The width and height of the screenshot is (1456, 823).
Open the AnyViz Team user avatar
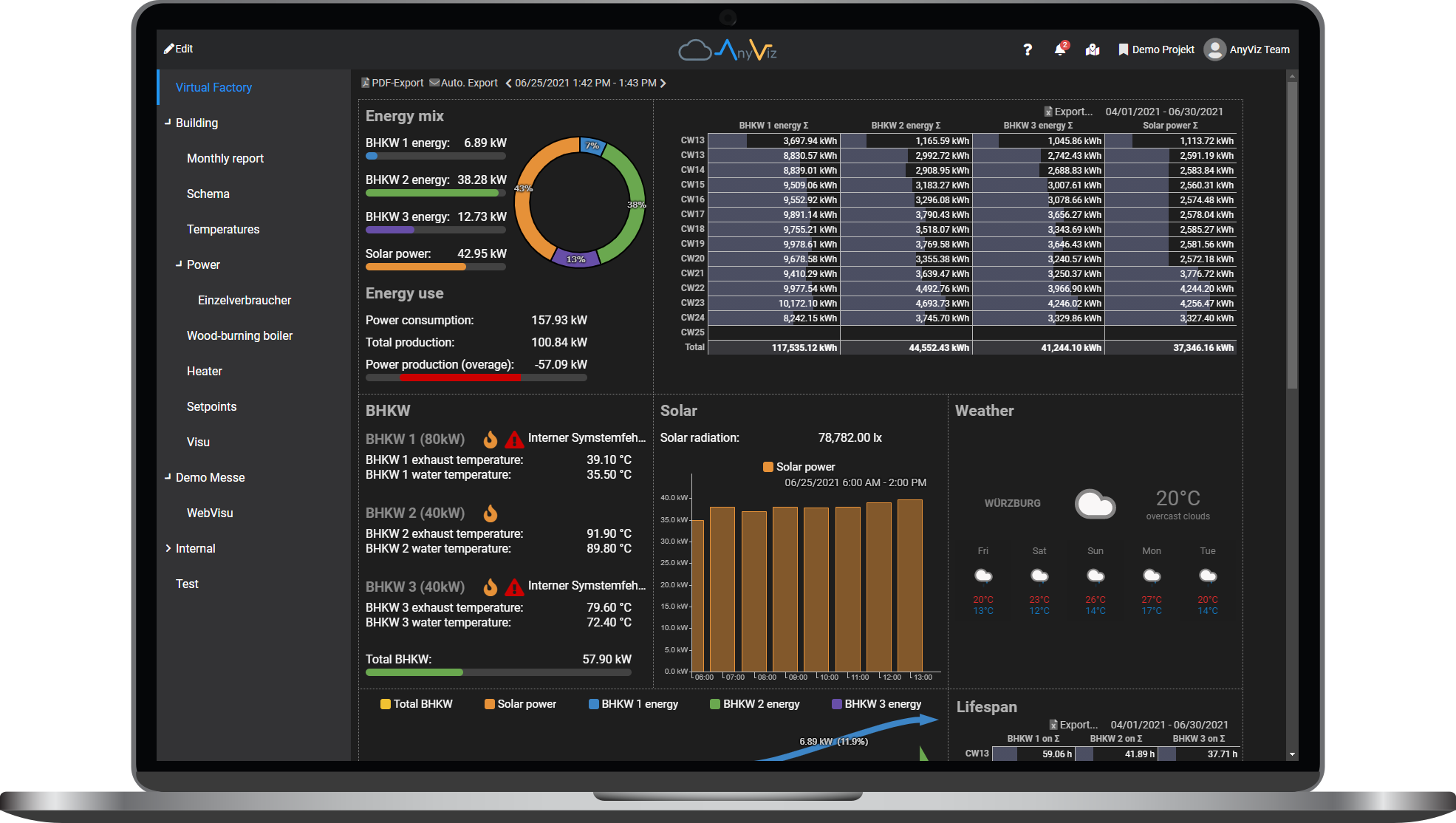coord(1214,49)
